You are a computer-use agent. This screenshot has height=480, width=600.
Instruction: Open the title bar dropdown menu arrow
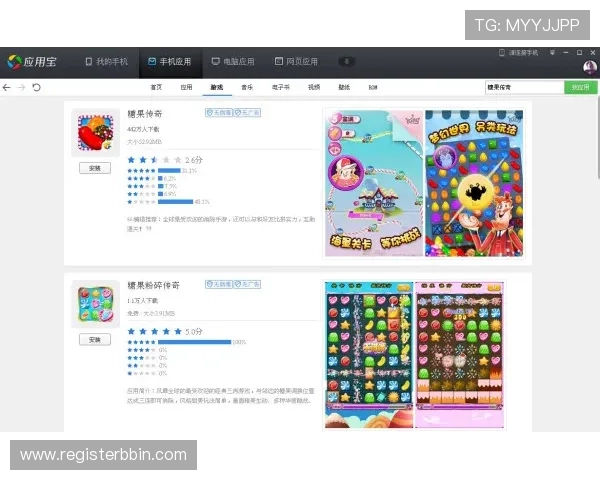coord(552,52)
